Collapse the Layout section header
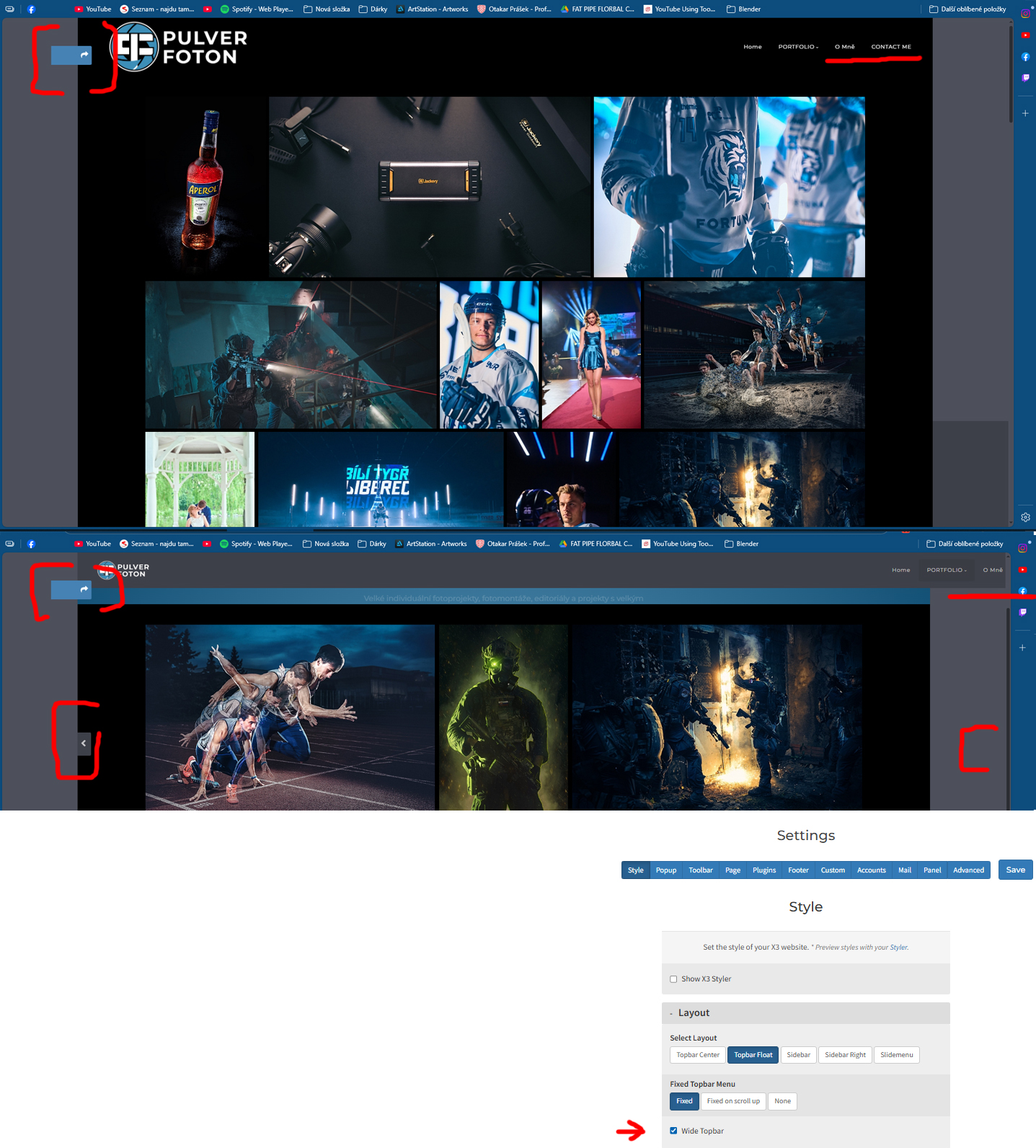 click(x=805, y=1013)
